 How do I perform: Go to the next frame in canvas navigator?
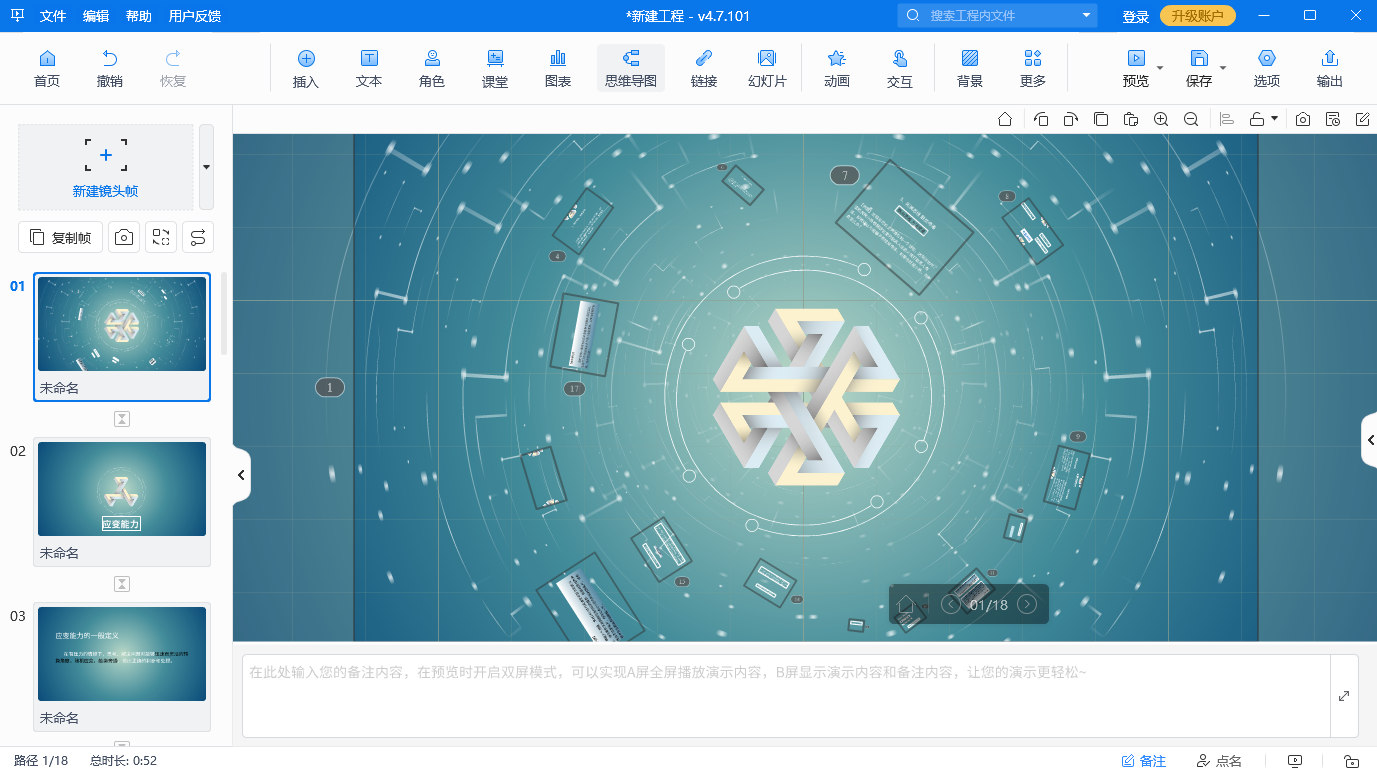(x=1027, y=604)
